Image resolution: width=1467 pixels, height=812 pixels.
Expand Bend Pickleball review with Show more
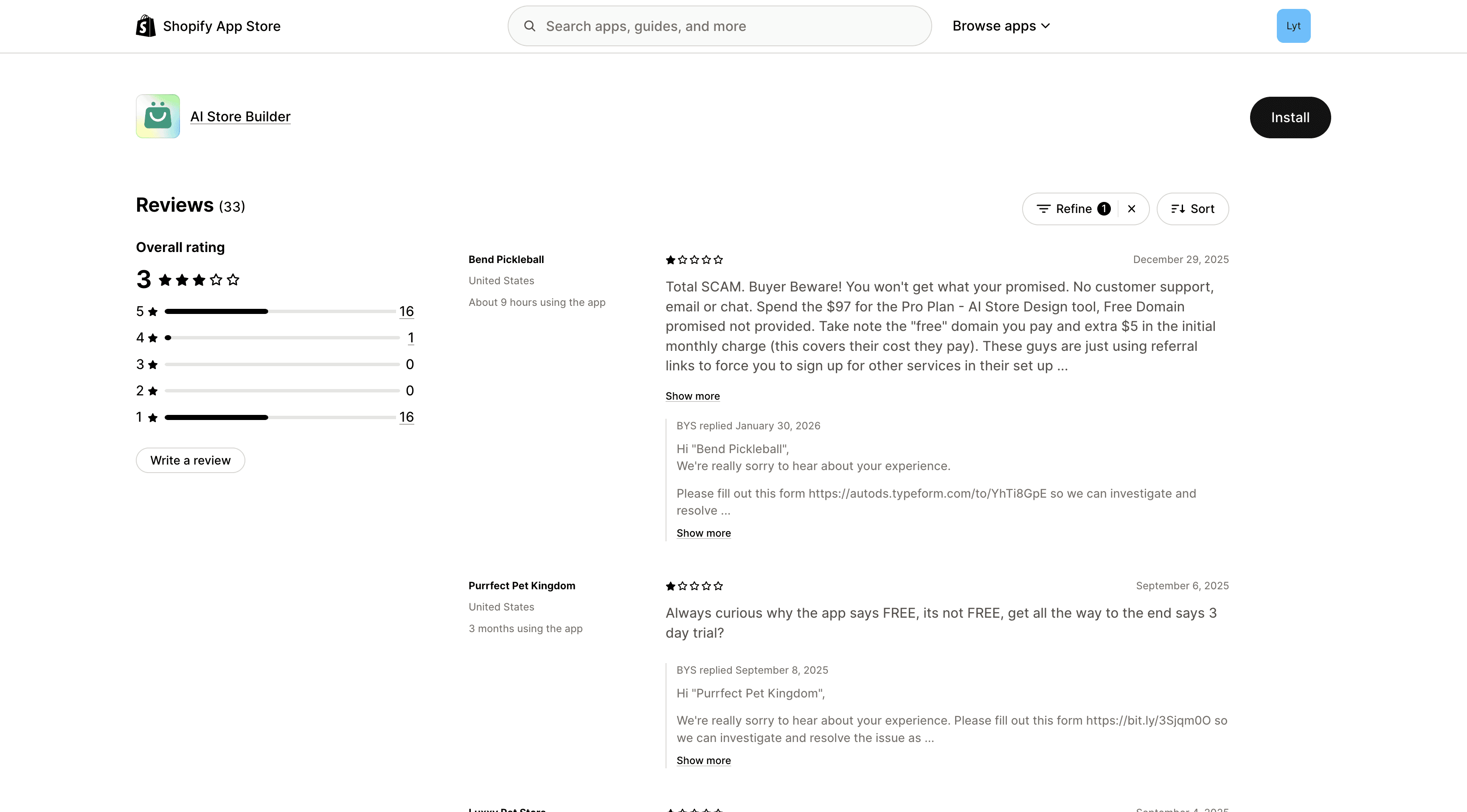[x=692, y=396]
